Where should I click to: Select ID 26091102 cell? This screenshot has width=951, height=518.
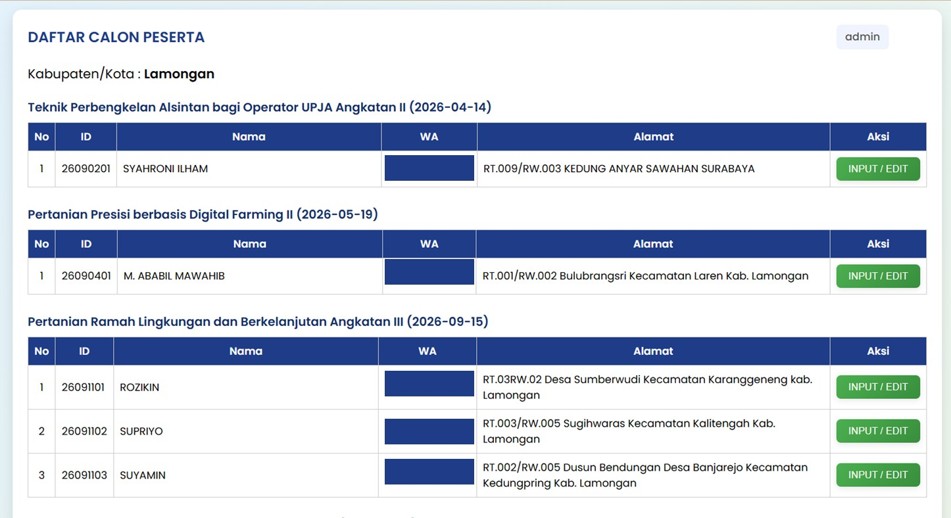(84, 431)
